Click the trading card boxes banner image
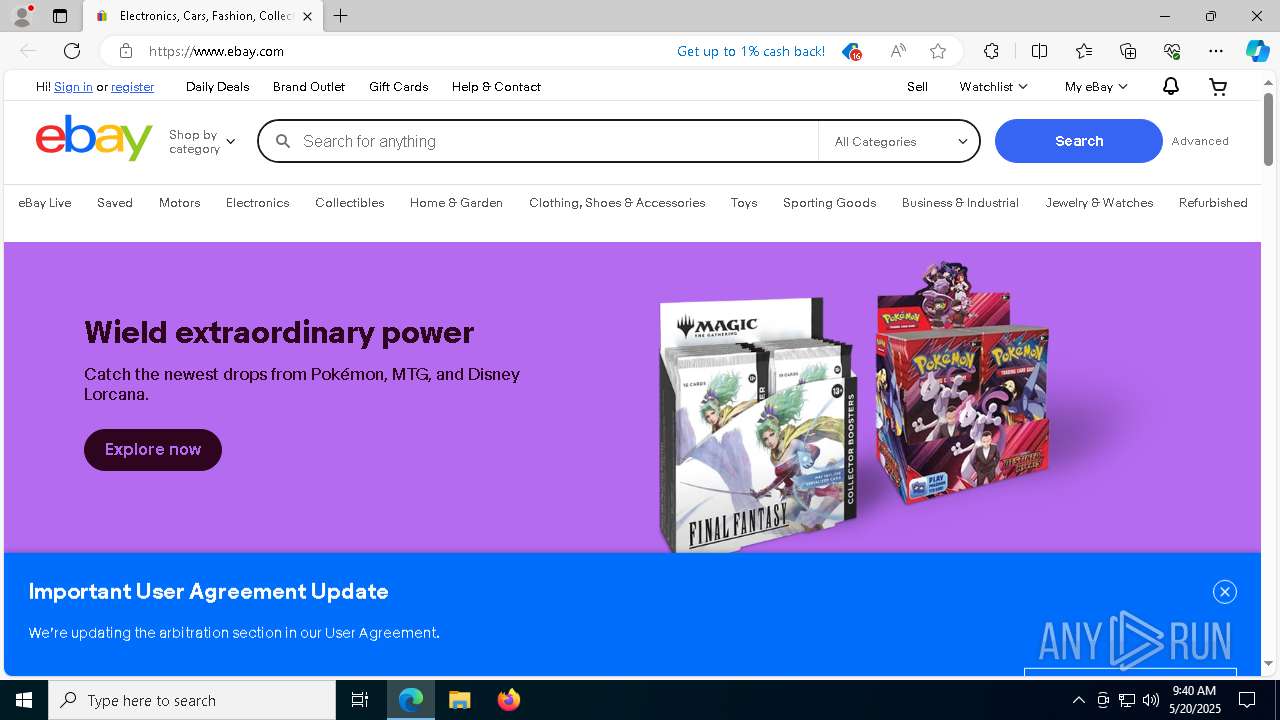Viewport: 1280px width, 720px height. [x=855, y=405]
